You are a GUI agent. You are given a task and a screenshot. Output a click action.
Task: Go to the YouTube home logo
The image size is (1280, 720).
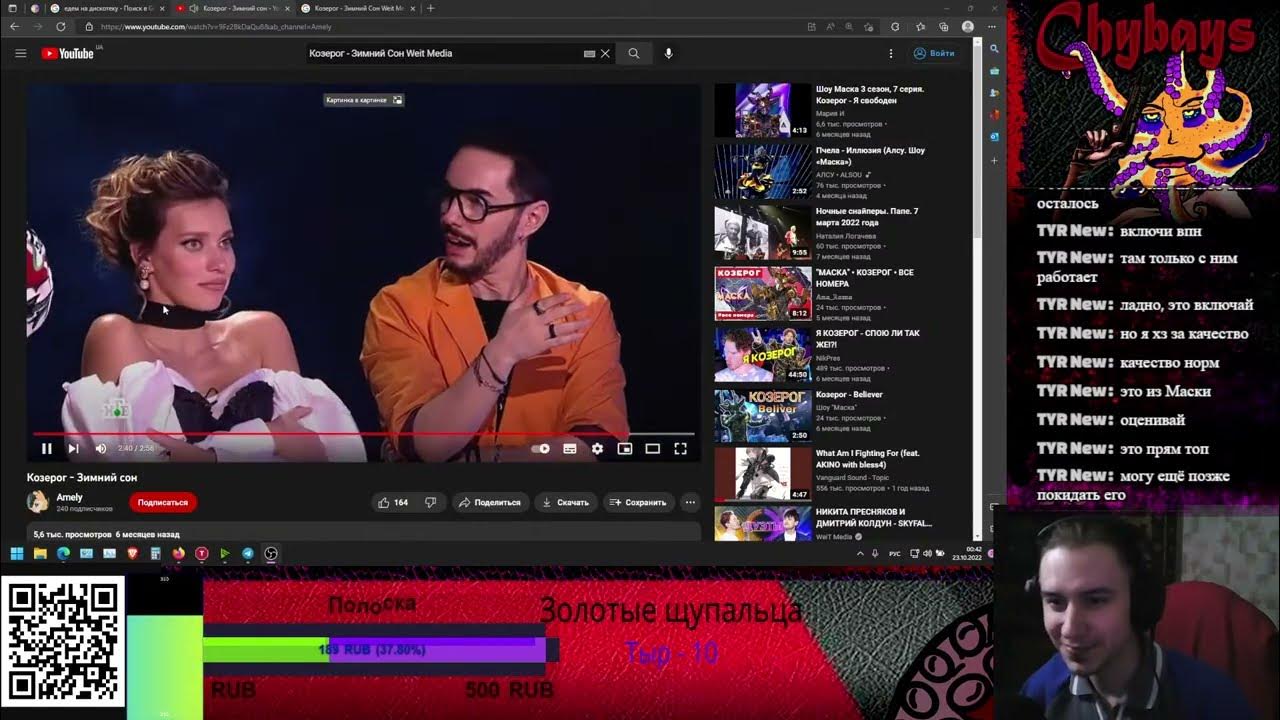pyautogui.click(x=67, y=53)
